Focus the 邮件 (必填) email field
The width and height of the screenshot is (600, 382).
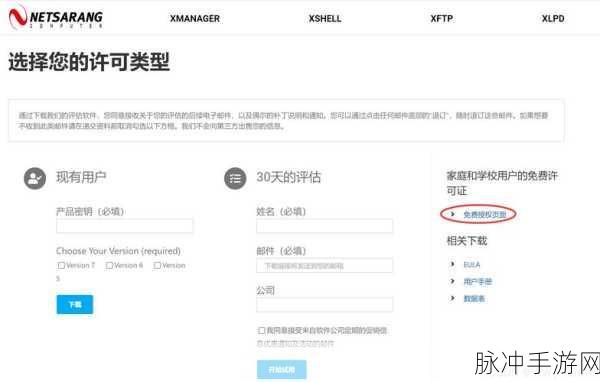pyautogui.click(x=324, y=265)
